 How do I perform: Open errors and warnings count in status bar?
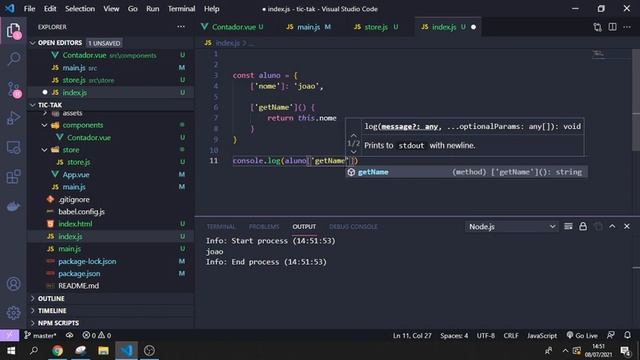click(97, 336)
